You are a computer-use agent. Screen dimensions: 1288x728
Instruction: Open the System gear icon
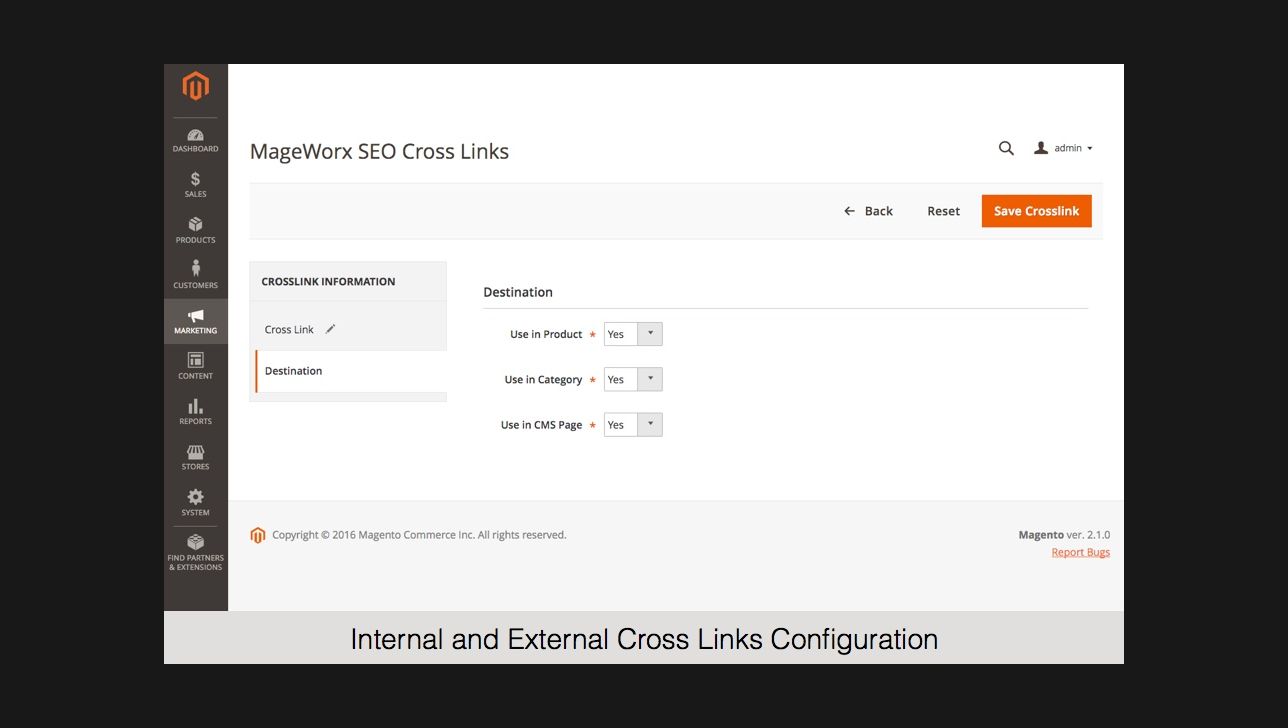[195, 502]
